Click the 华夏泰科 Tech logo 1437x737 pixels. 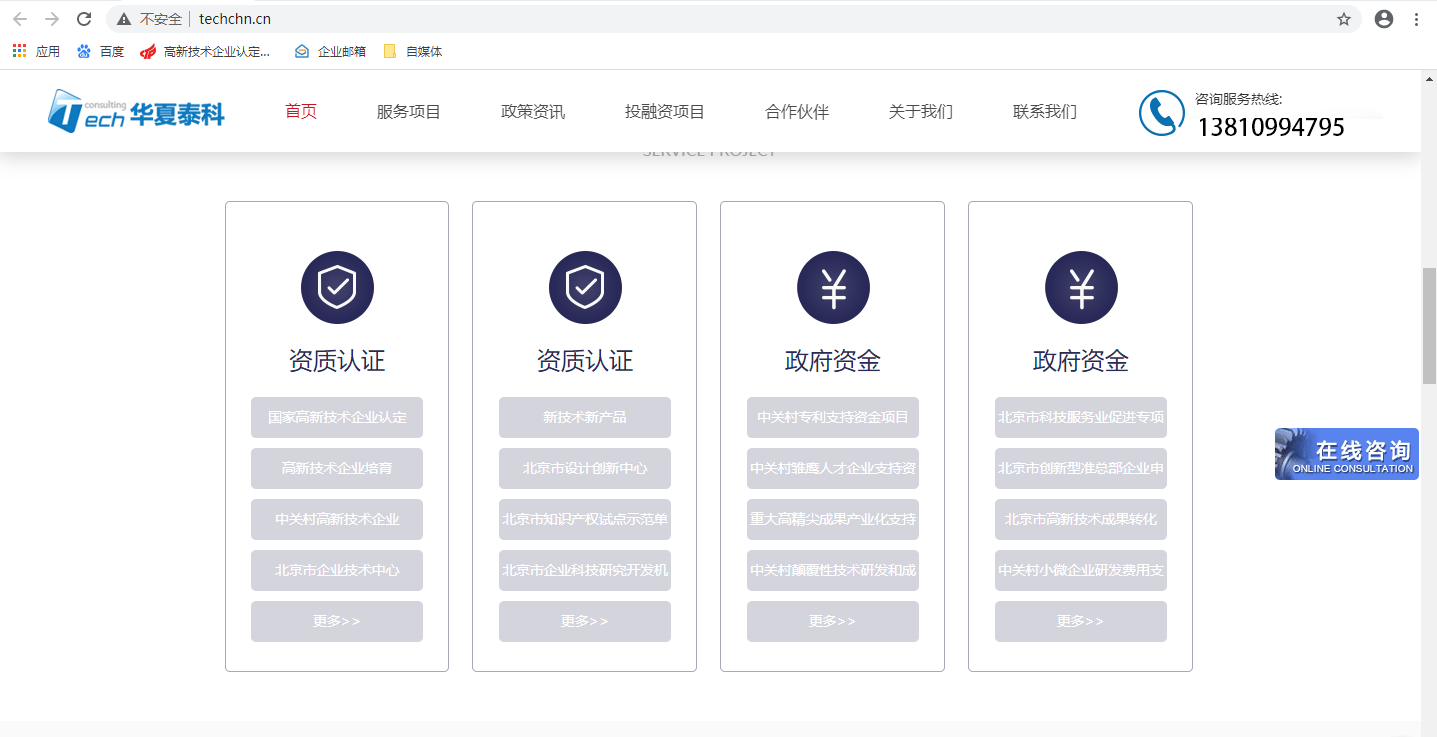[134, 111]
